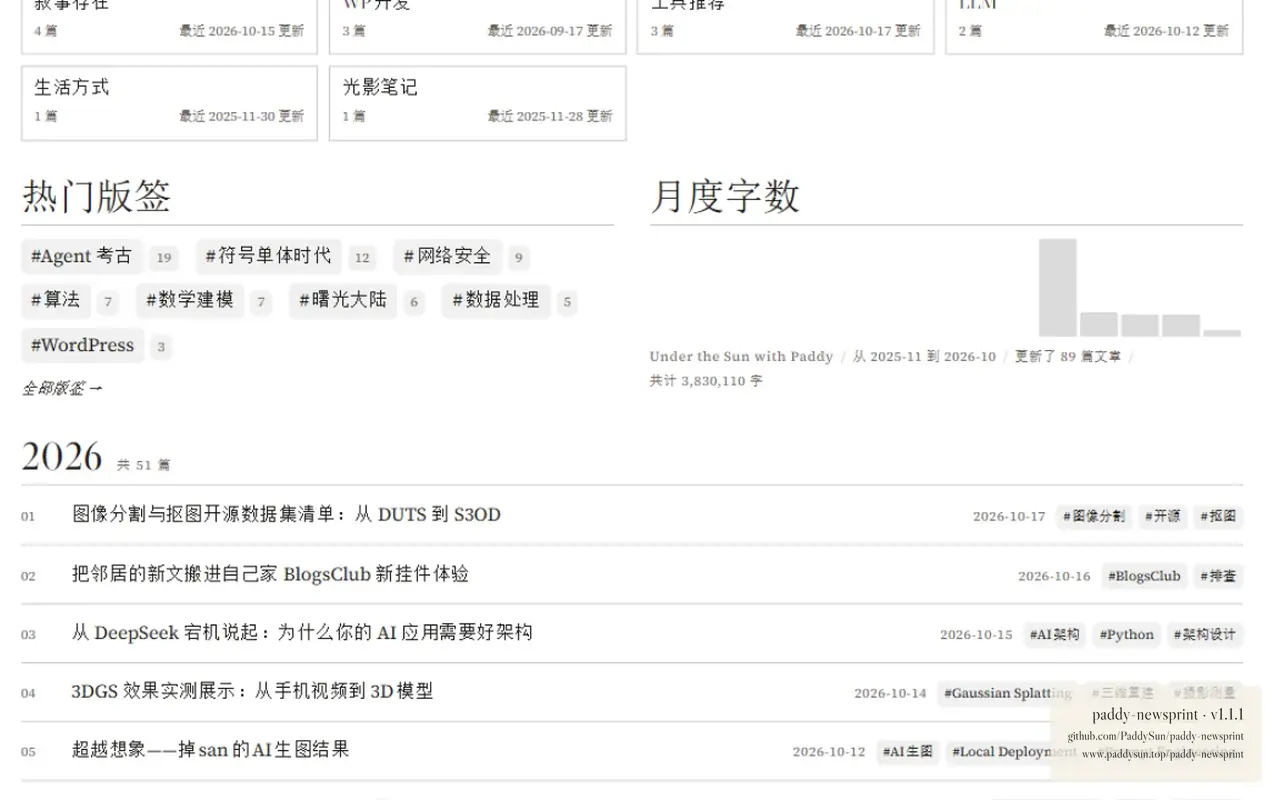
Task: Click the 共 51 篇 count beside 2026
Action: [144, 465]
